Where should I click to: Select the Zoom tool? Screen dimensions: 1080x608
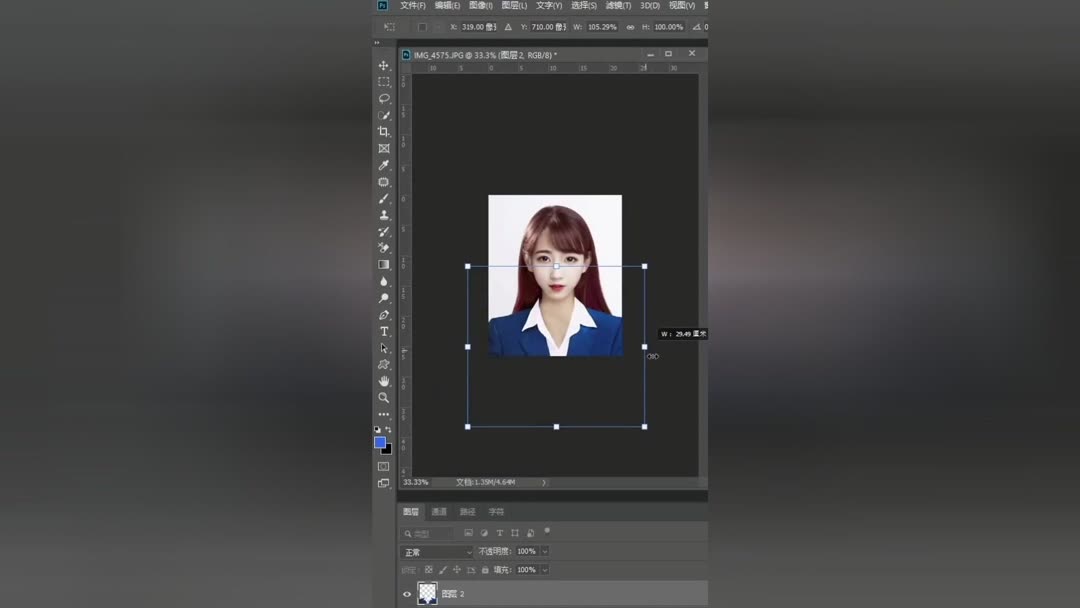(384, 397)
